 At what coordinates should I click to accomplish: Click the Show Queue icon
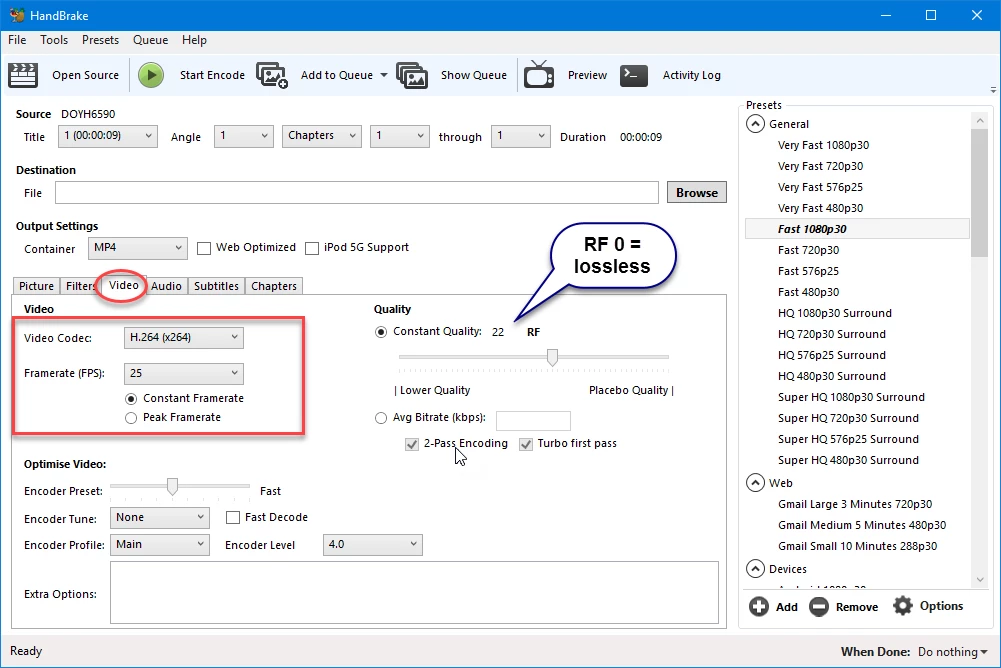click(x=412, y=75)
